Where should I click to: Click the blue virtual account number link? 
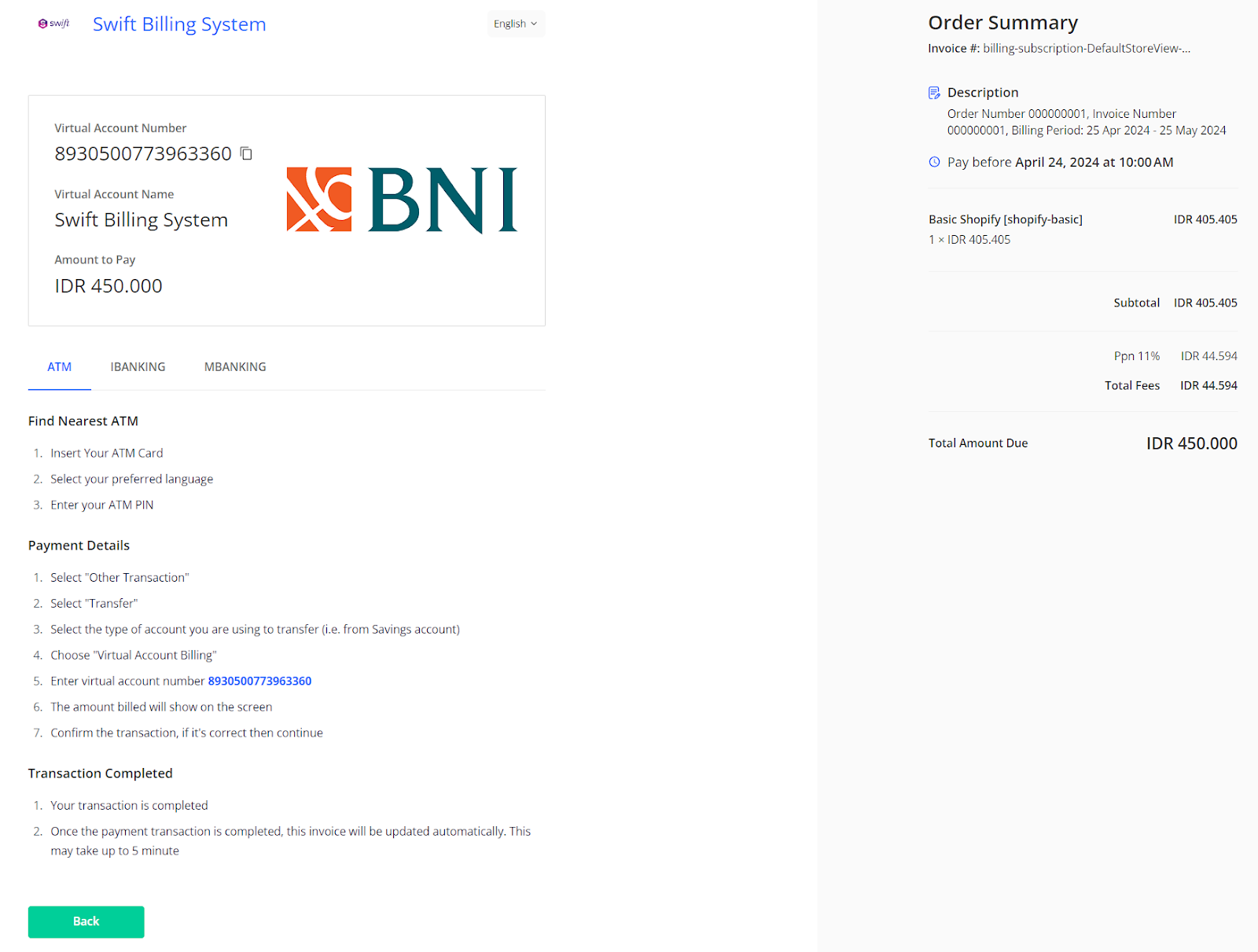click(x=259, y=681)
